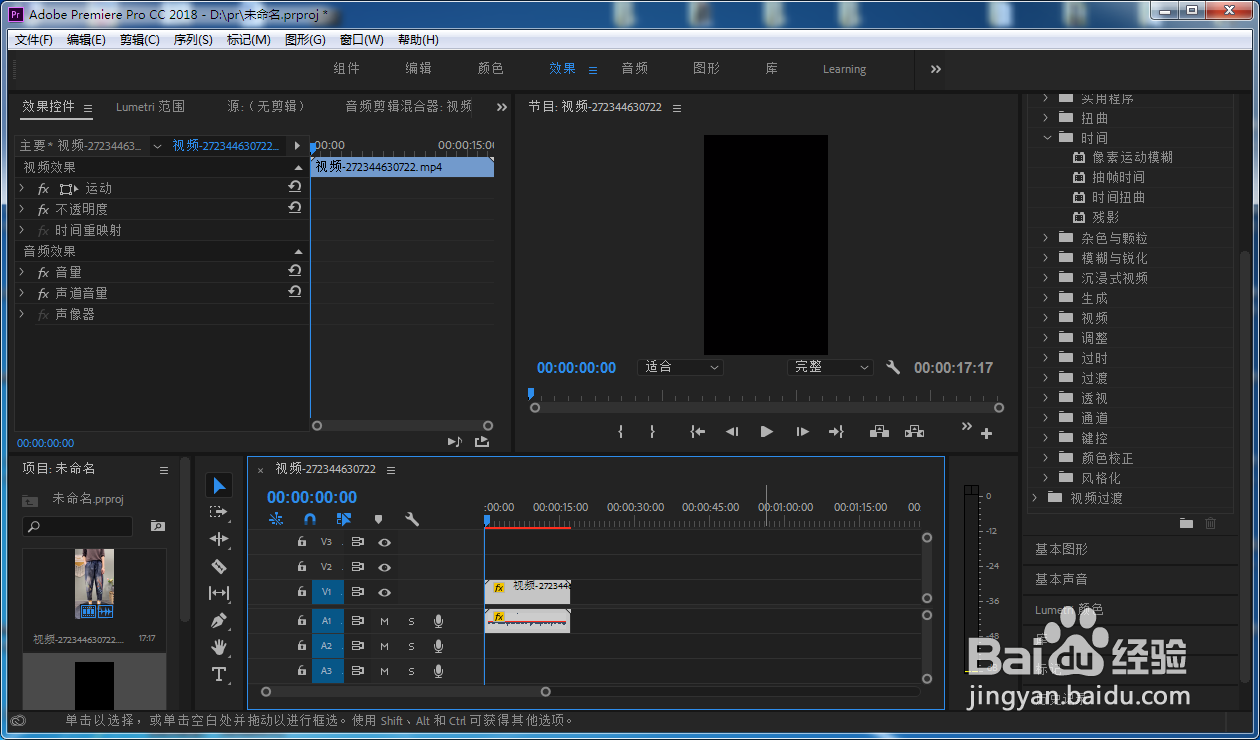The image size is (1260, 740).
Task: Open timeline wrench display settings
Action: 411,519
